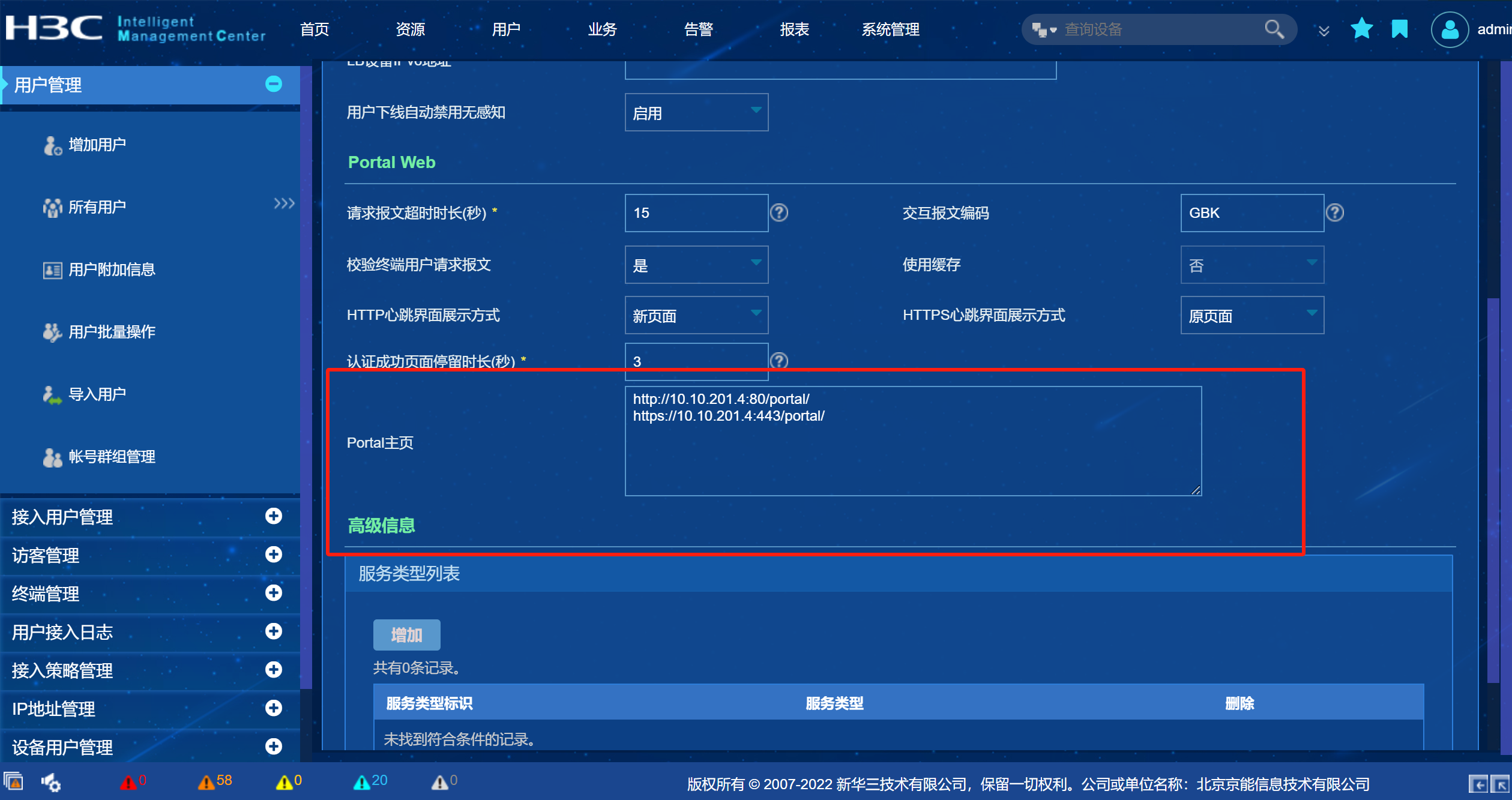
Task: Expand the 接入用户管理 sidebar section
Action: [x=274, y=516]
